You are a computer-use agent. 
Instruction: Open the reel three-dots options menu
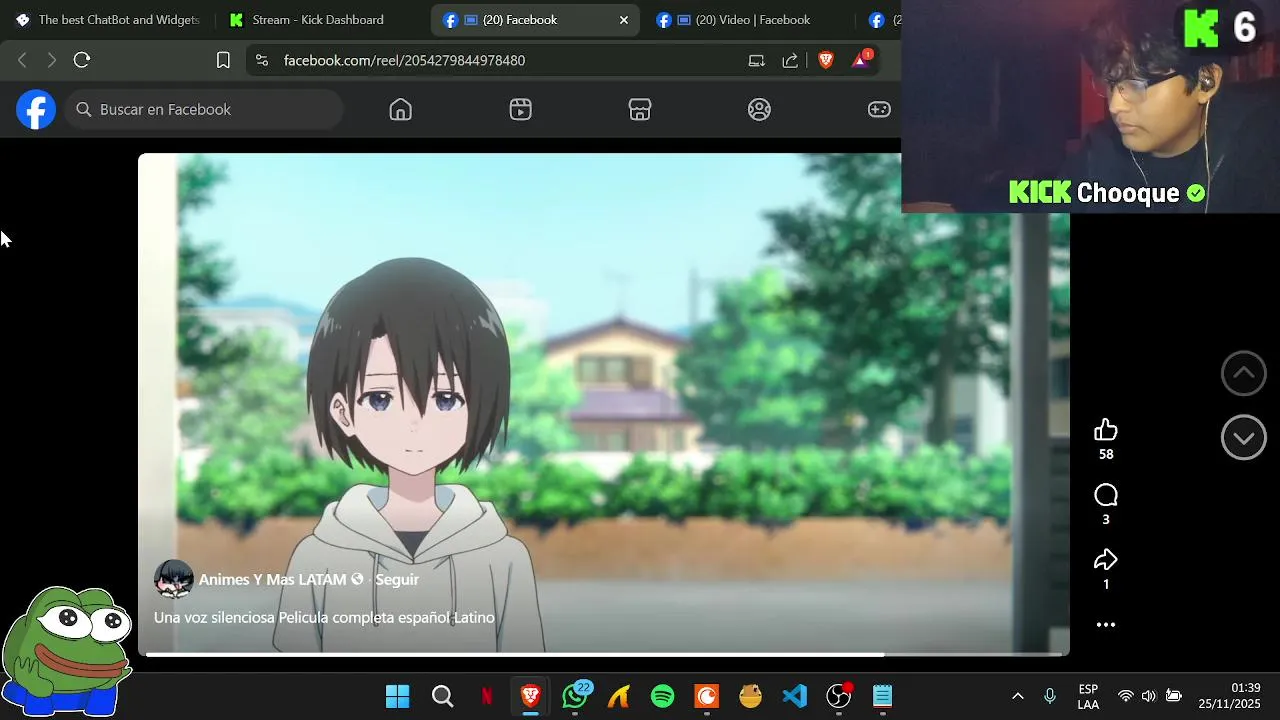click(1106, 625)
